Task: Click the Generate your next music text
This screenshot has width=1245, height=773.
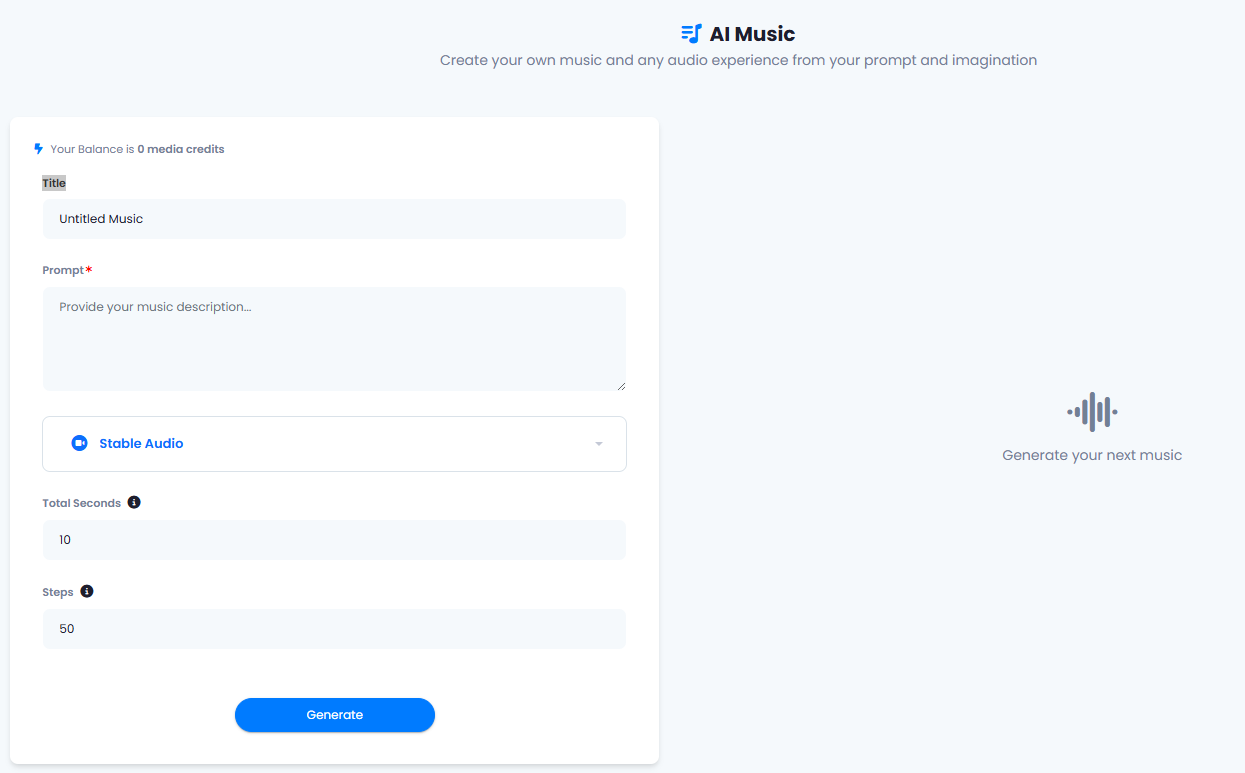Action: click(1092, 455)
